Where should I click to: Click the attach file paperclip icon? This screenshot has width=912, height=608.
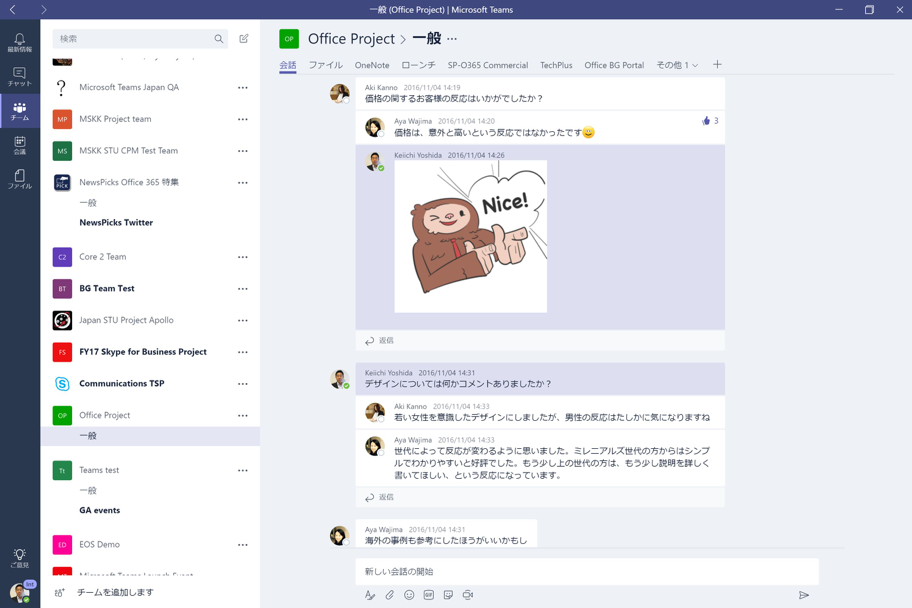pyautogui.click(x=390, y=595)
